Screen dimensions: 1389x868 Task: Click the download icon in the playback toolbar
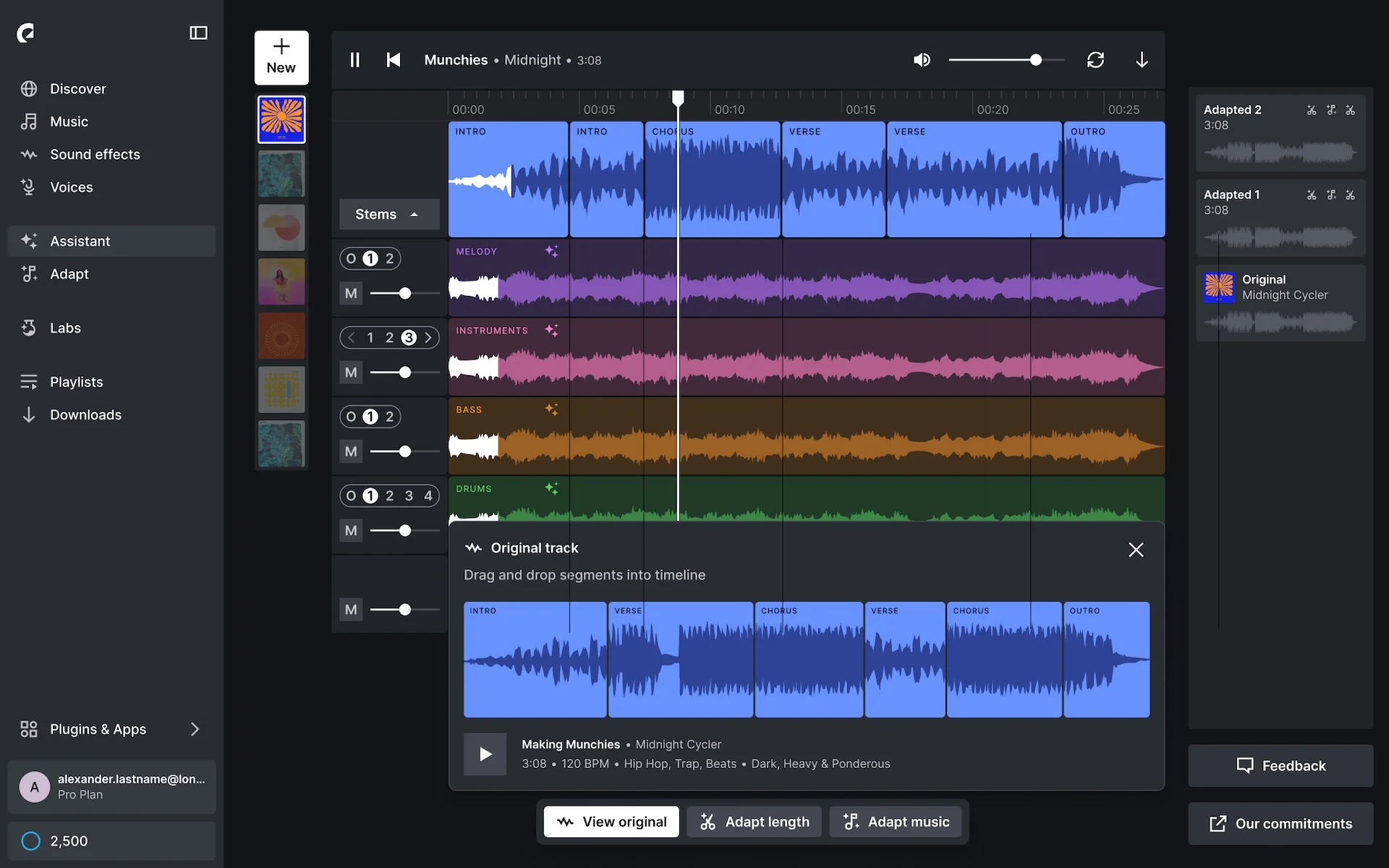coord(1142,60)
